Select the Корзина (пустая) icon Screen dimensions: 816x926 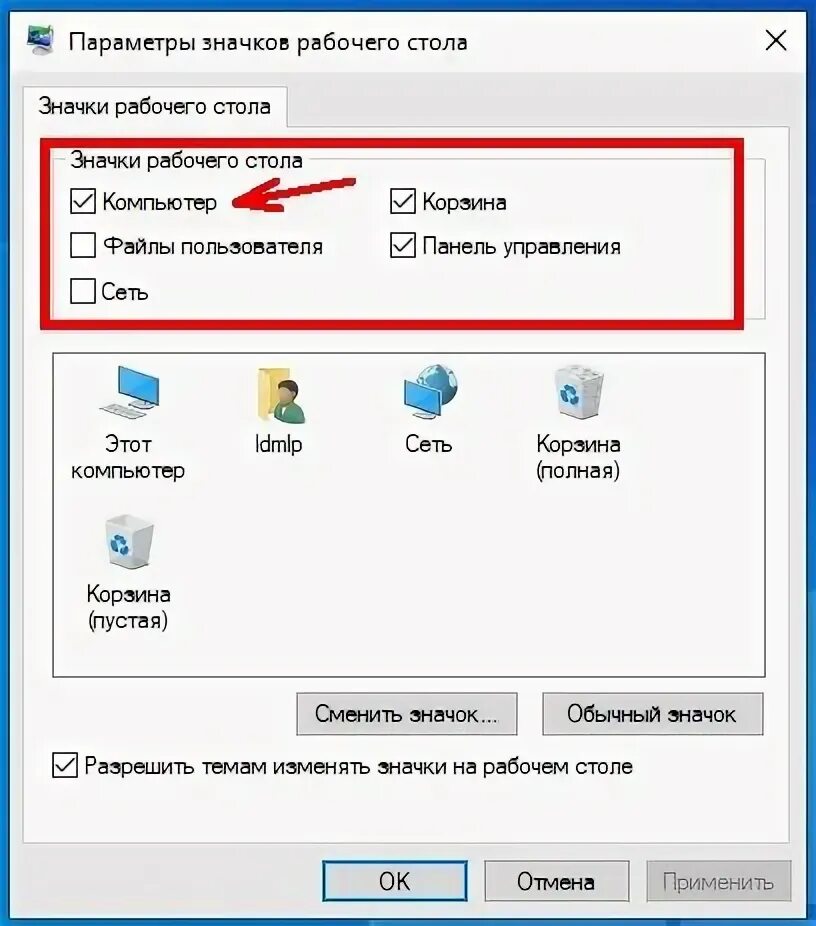129,541
